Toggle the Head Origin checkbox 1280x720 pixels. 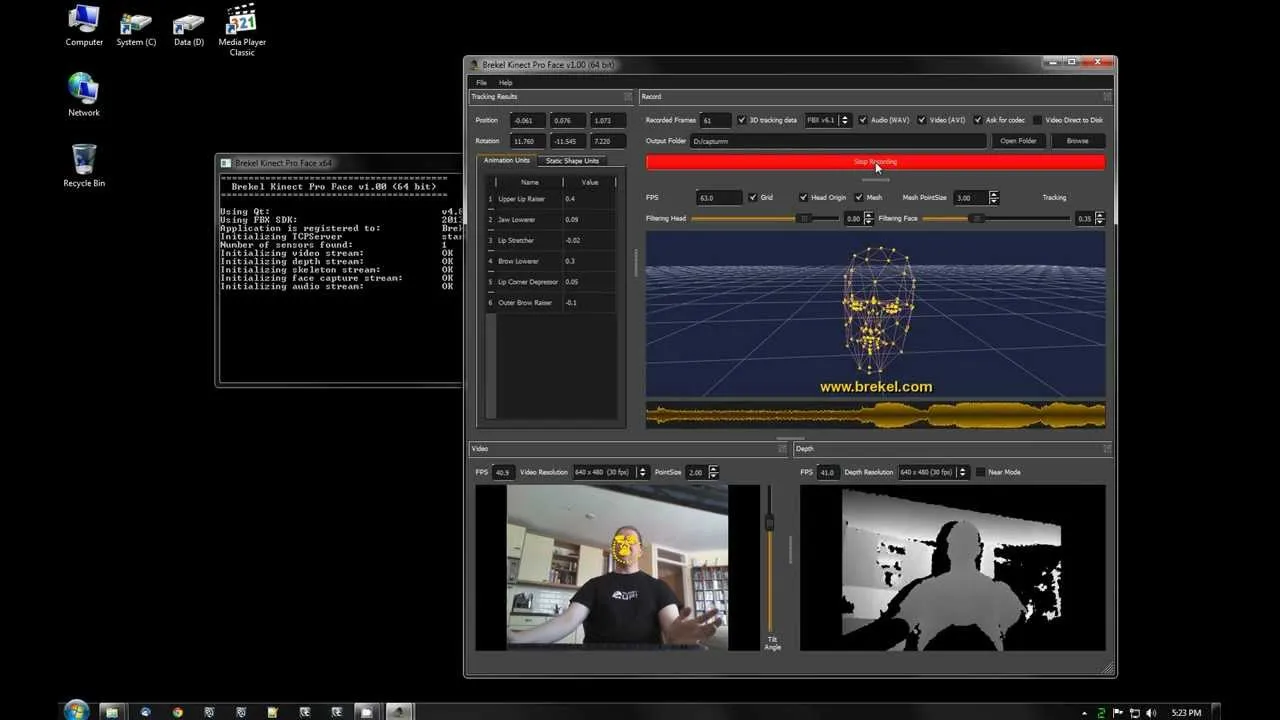click(x=803, y=198)
